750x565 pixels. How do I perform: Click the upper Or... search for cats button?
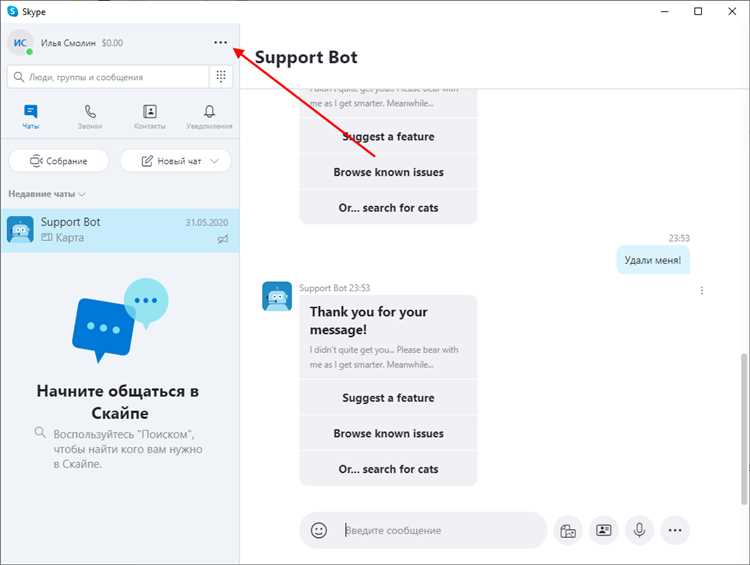tap(388, 208)
